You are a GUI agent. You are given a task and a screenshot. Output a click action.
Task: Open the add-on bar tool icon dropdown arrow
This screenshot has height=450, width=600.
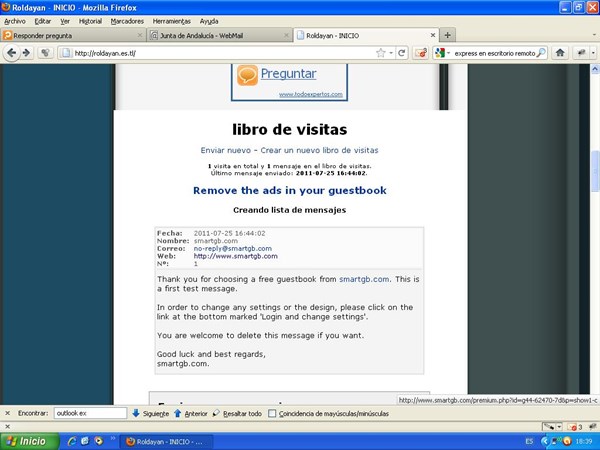click(559, 426)
